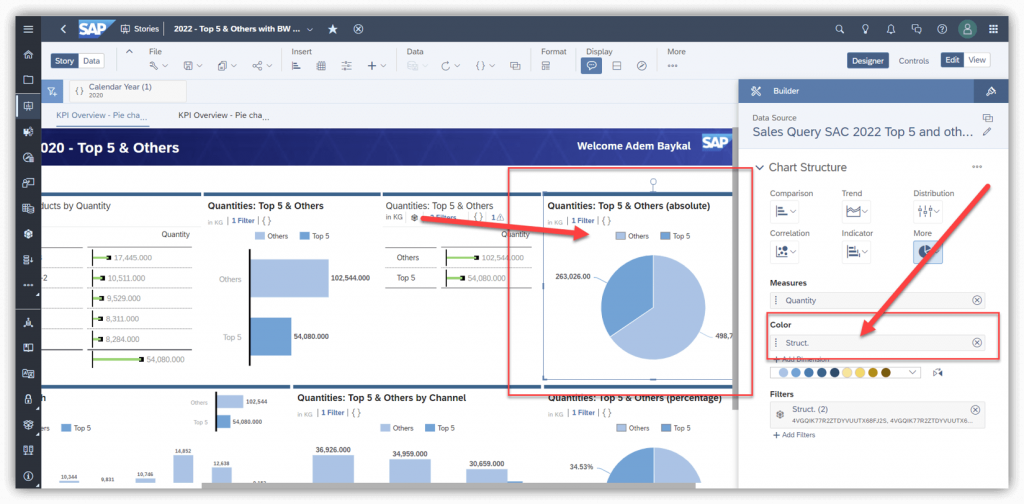Open More options ellipsis in toolbar
The width and height of the screenshot is (1024, 504).
[673, 66]
